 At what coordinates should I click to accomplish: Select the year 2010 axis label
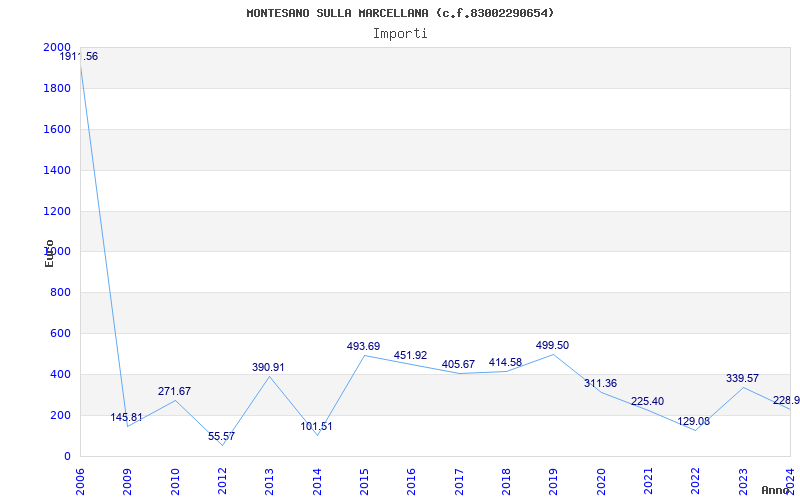[x=175, y=482]
